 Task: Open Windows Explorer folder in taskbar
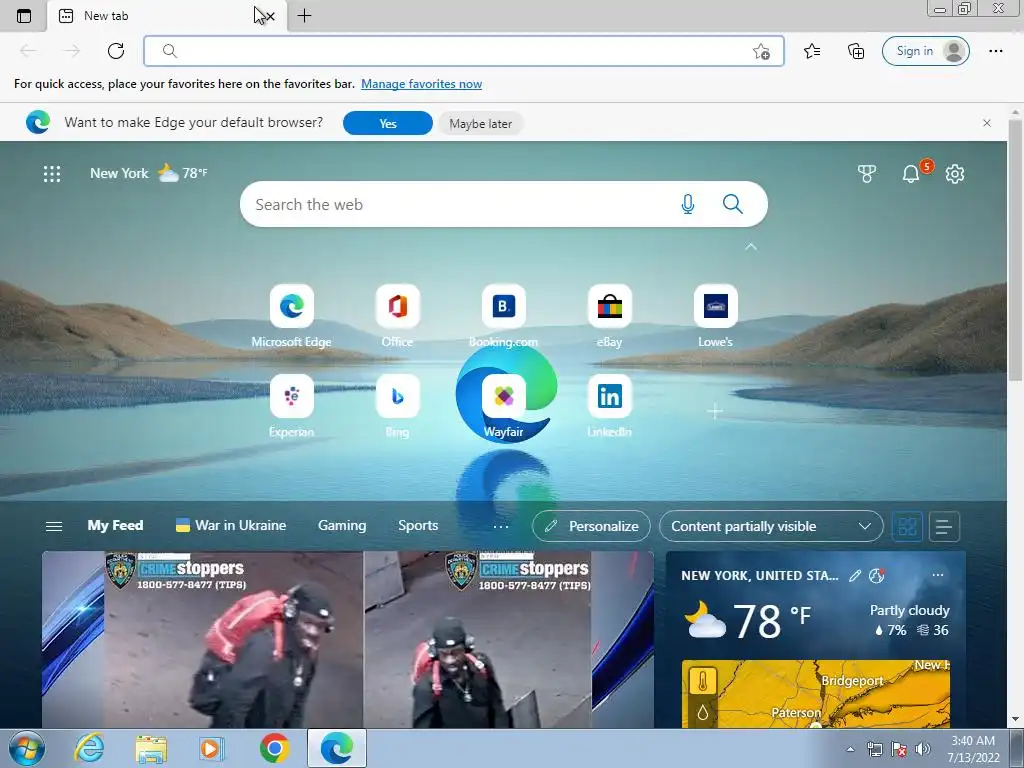[151, 749]
